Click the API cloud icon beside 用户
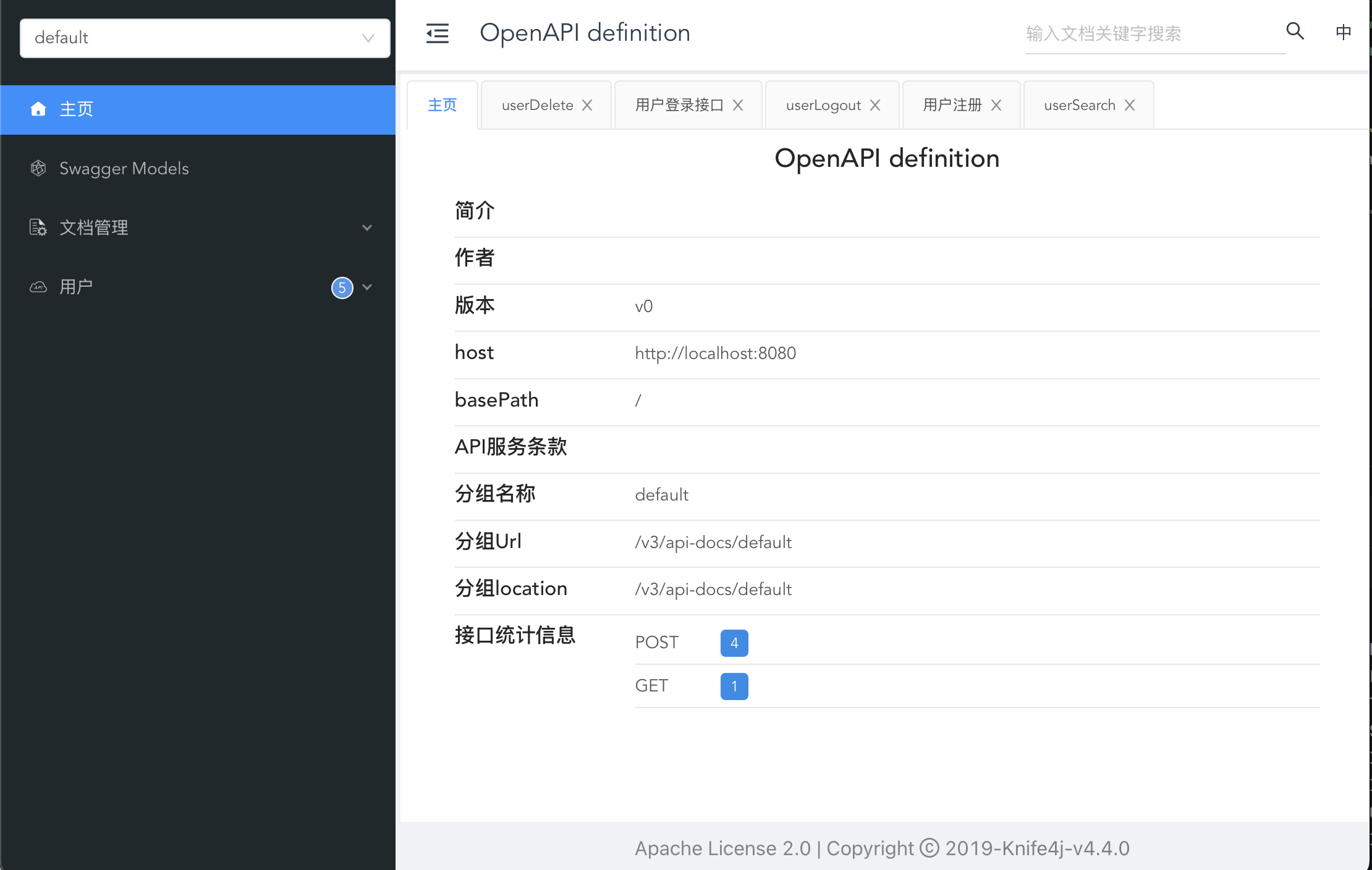Viewport: 1372px width, 870px height. click(38, 287)
